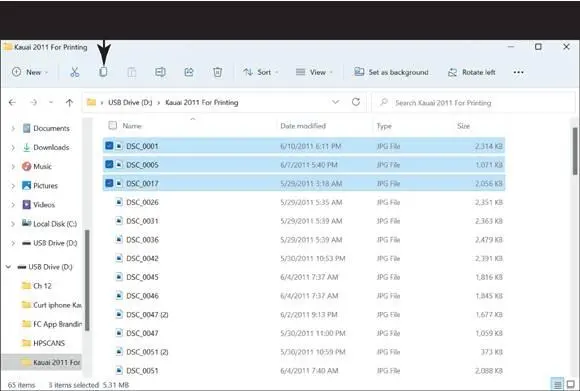Open the Ch 12 folder in sidebar
The height and width of the screenshot is (391, 580).
tap(42, 286)
